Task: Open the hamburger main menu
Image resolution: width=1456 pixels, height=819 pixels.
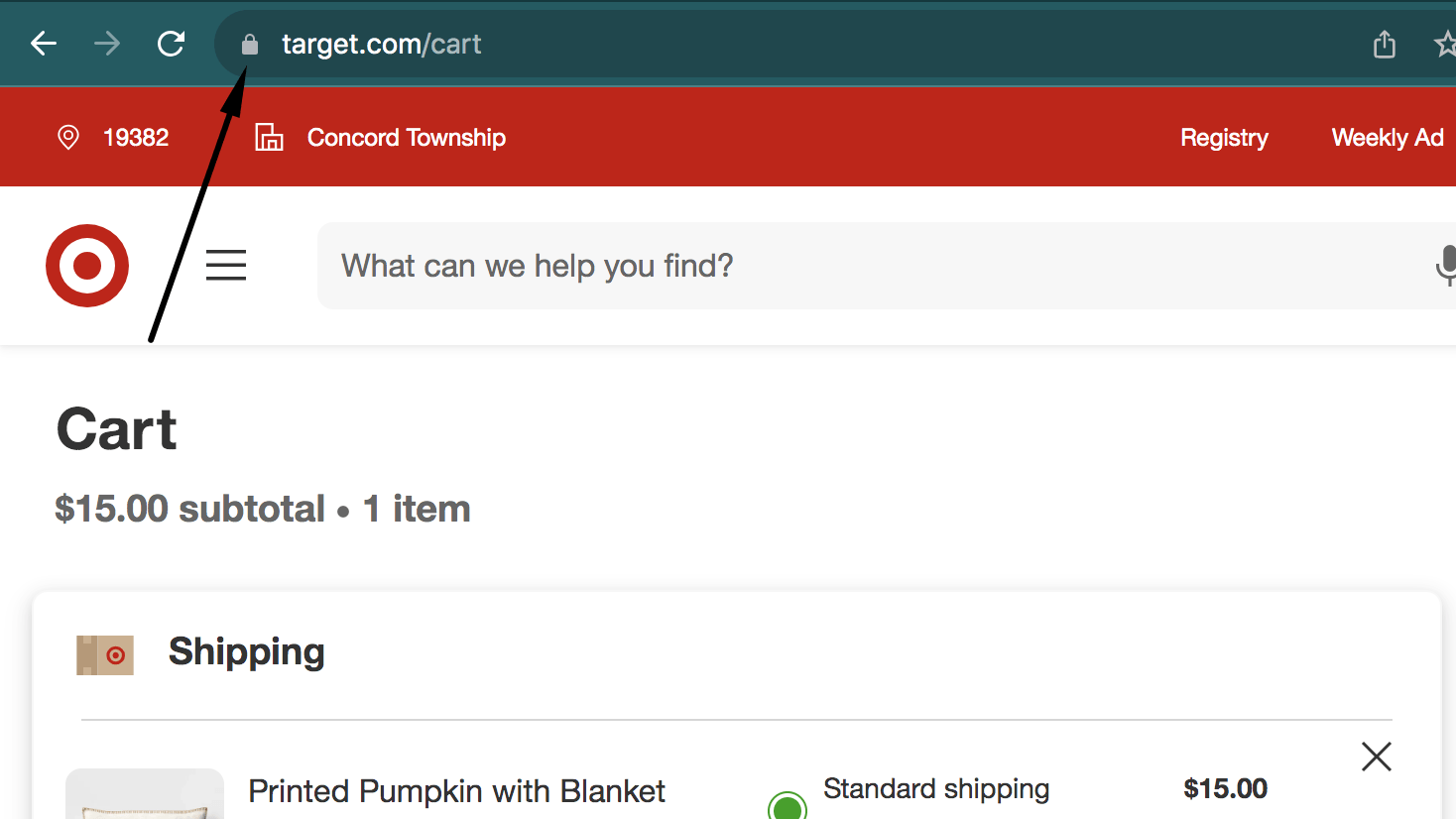Action: [x=226, y=266]
